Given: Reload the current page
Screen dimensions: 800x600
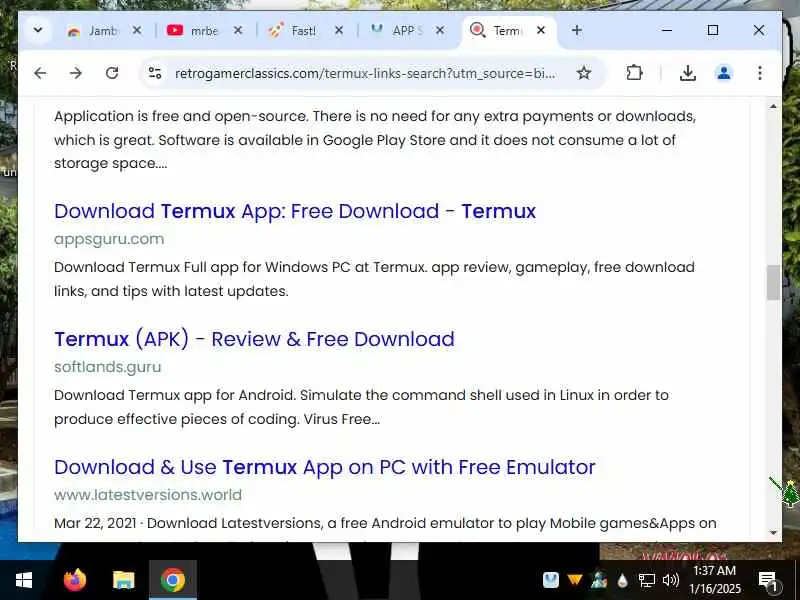Looking at the screenshot, I should click(x=112, y=73).
